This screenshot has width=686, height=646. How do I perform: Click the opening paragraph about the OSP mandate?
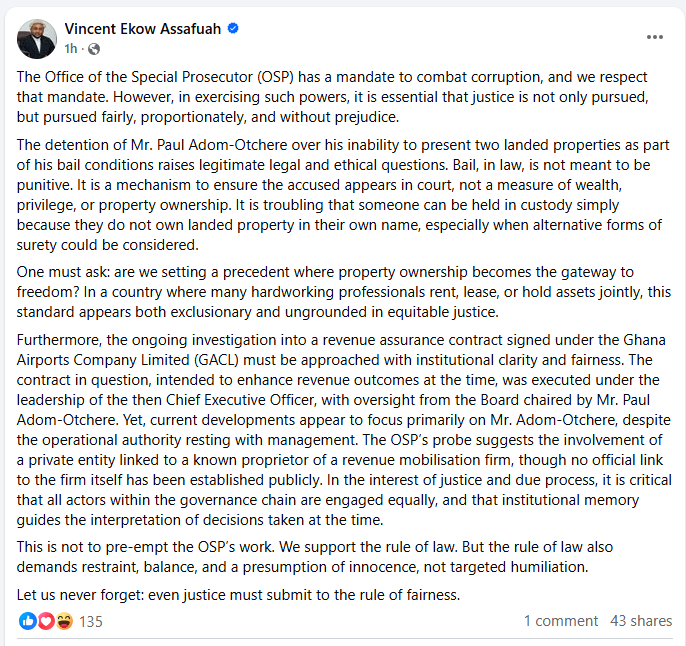pos(332,97)
